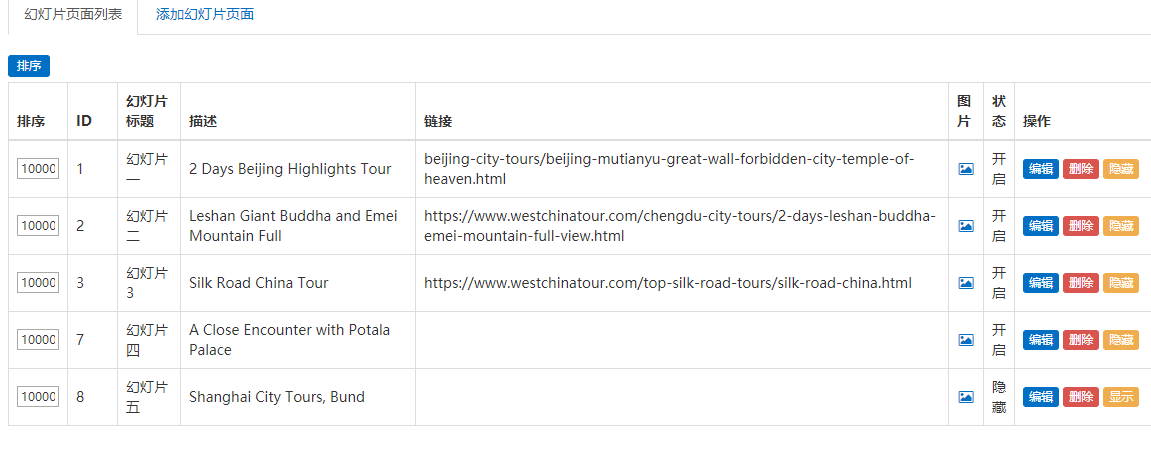Hide the Silk Road China Tour slide
Image resolution: width=1151 pixels, height=462 pixels.
point(1121,283)
